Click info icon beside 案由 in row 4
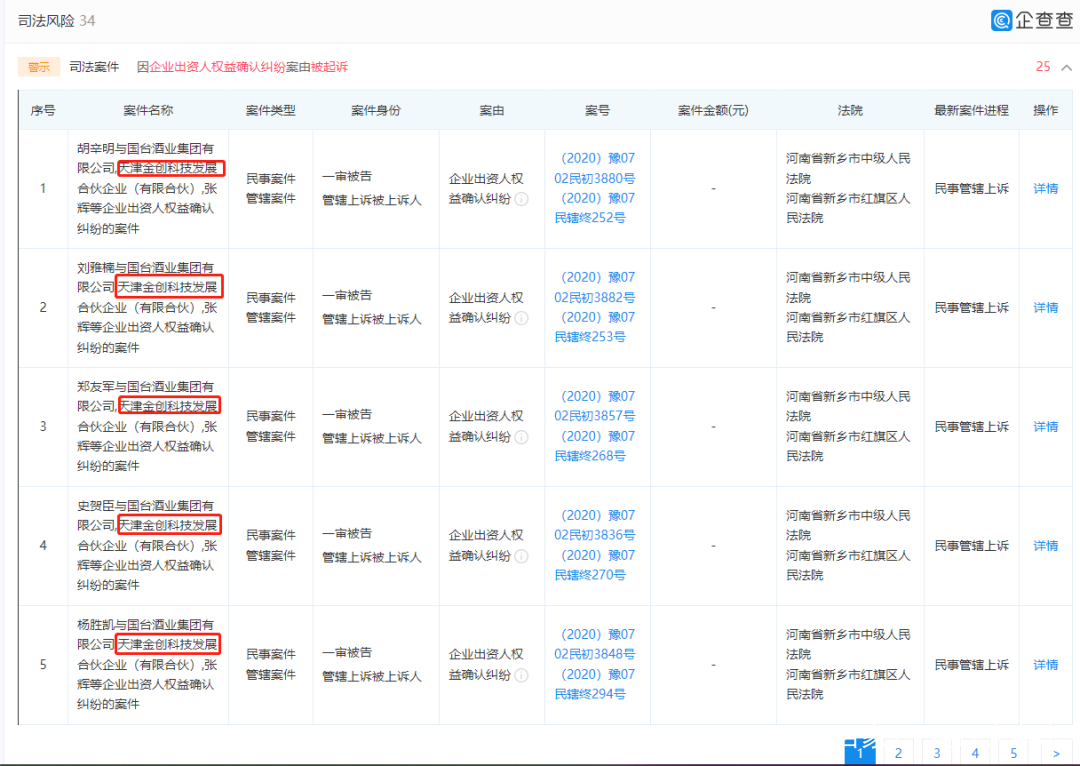Screen dimensions: 1080x766 [x=521, y=557]
